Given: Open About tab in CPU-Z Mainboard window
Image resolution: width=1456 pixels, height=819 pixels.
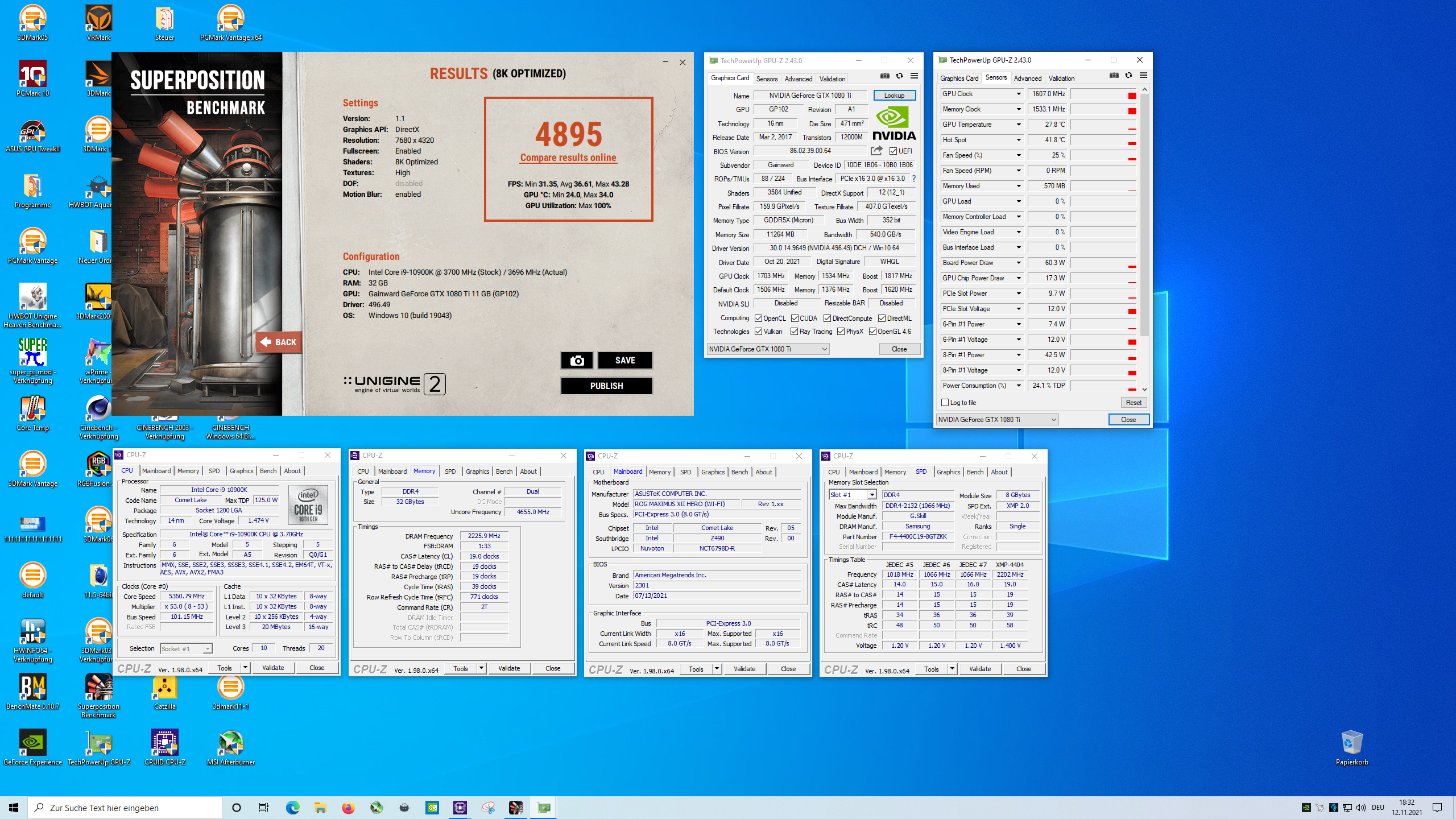Looking at the screenshot, I should point(764,472).
